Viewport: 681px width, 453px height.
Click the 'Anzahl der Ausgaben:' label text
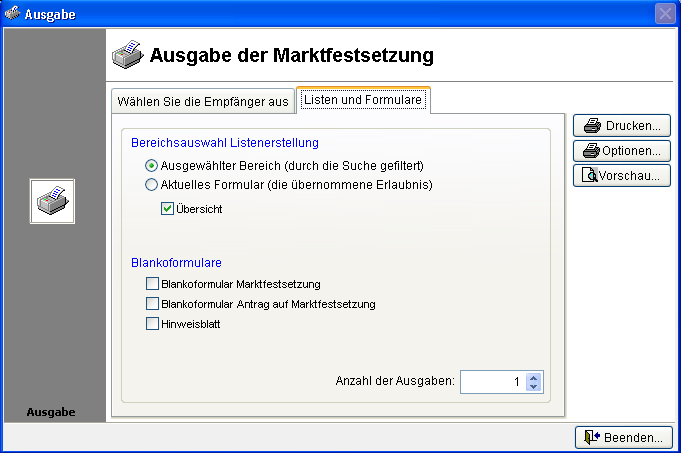[396, 381]
